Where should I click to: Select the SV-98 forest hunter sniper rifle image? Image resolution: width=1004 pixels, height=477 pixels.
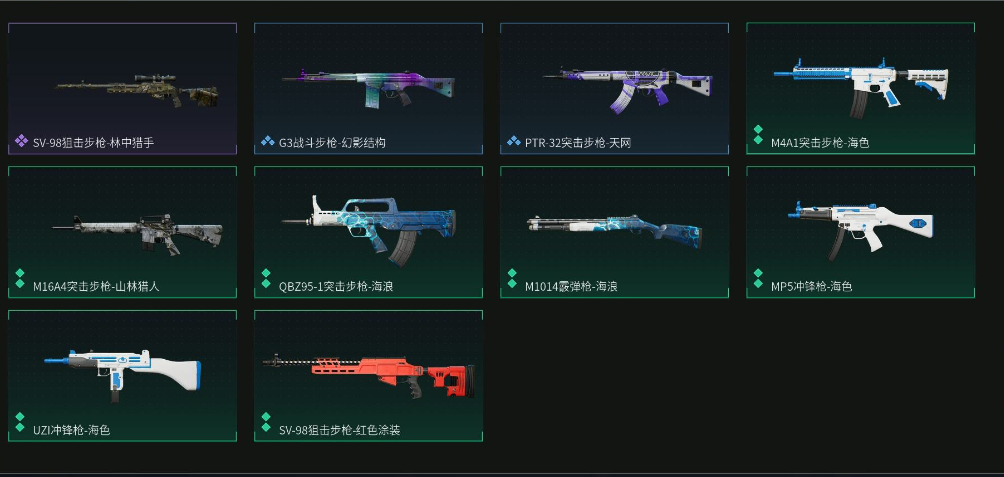[137, 90]
